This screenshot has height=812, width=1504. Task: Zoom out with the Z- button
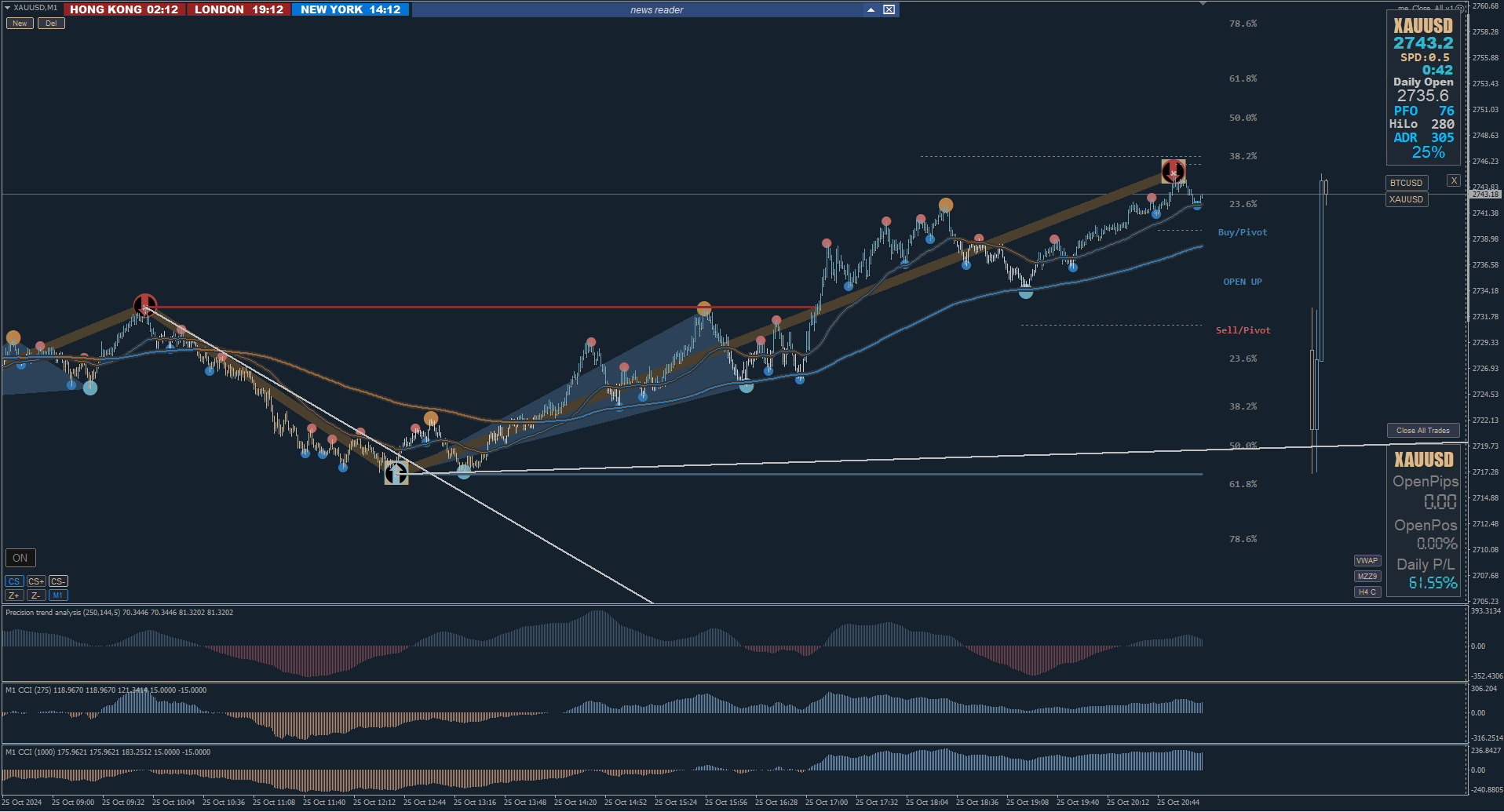click(36, 595)
